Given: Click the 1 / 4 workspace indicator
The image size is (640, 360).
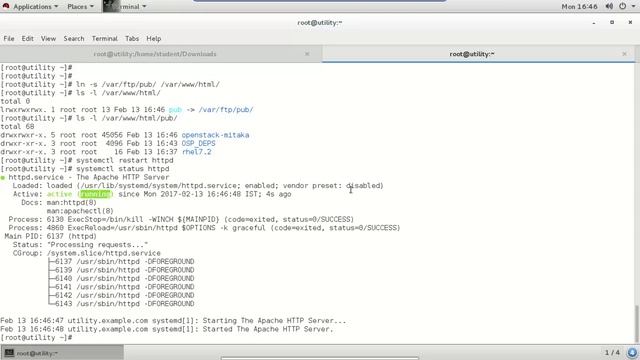Looking at the screenshot, I should point(612,352).
